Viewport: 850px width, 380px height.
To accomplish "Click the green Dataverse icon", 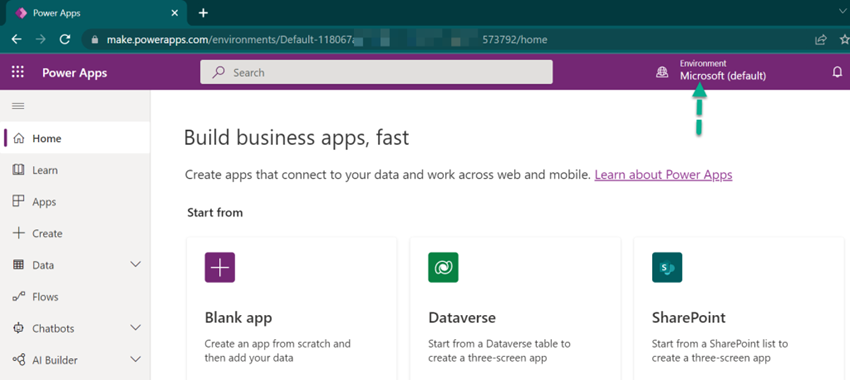I will click(x=443, y=267).
